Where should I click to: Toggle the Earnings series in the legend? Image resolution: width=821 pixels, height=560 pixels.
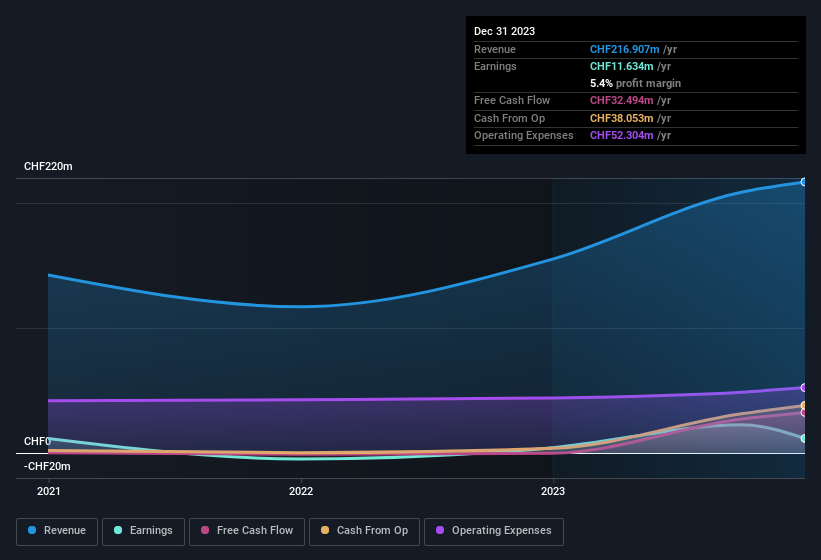tap(143, 531)
